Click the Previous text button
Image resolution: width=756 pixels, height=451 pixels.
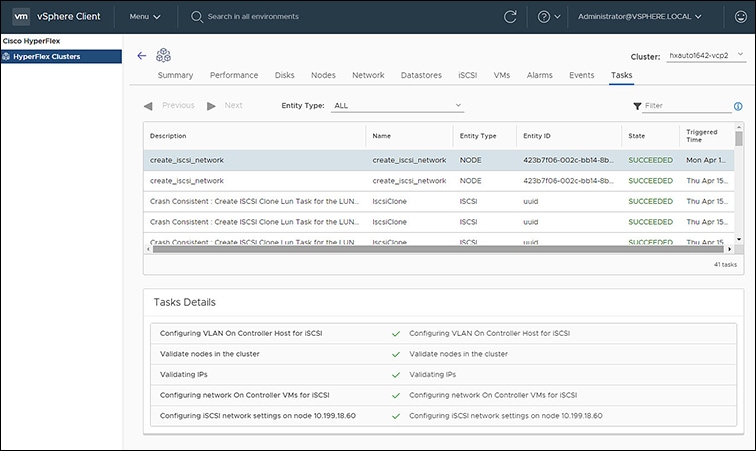click(178, 105)
